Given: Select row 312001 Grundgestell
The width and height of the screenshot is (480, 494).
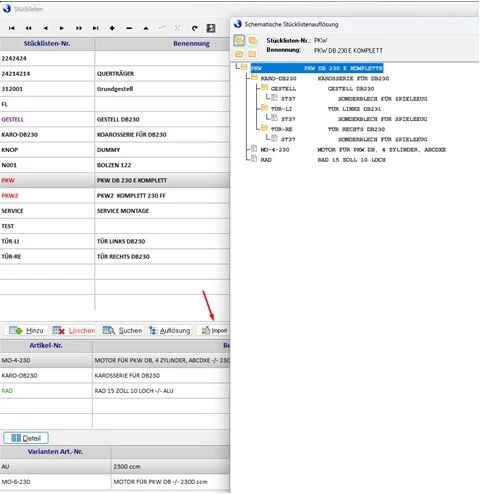Looking at the screenshot, I should click(115, 89).
